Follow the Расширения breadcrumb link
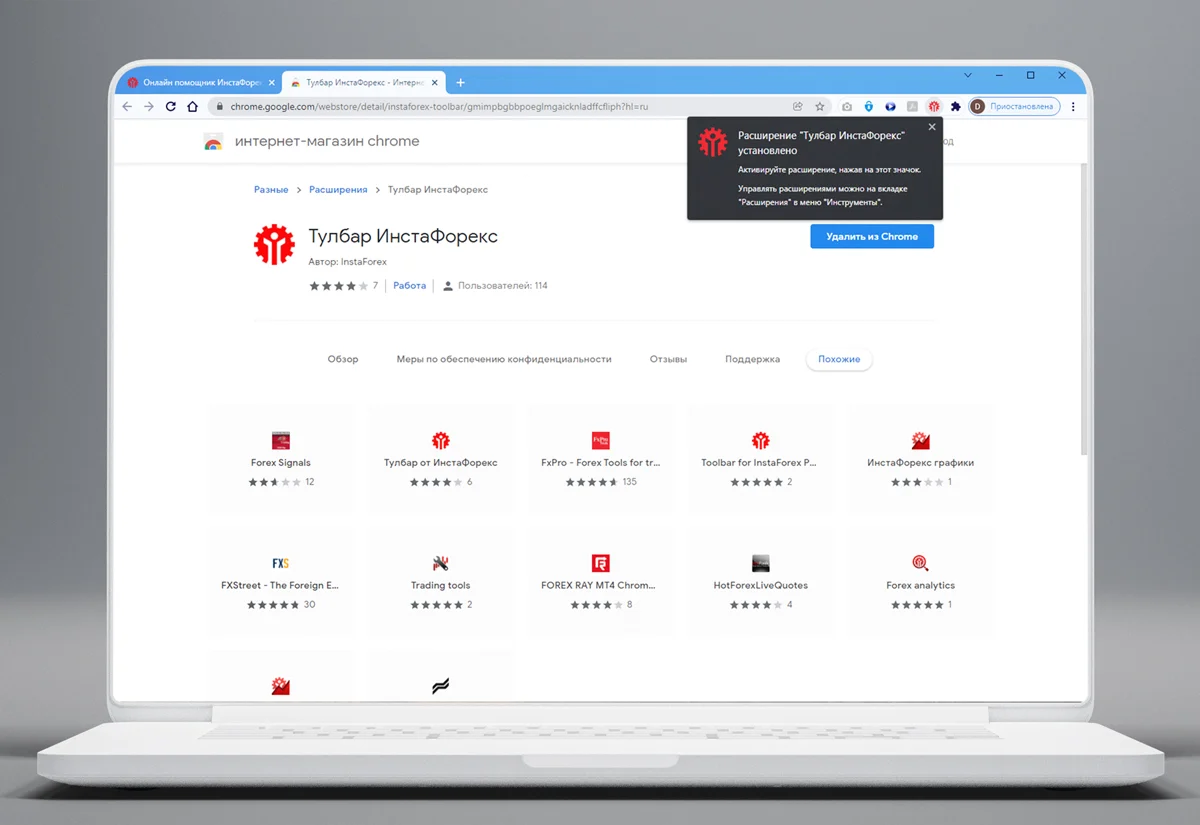Image resolution: width=1200 pixels, height=825 pixels. (x=338, y=190)
